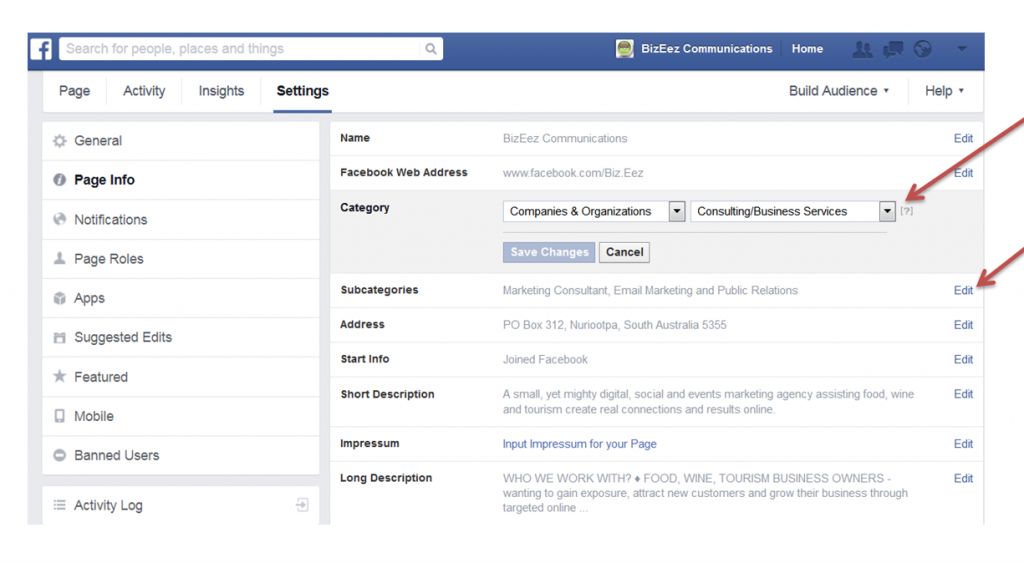Switch to the Page tab
This screenshot has height=563, width=1024.
click(74, 91)
